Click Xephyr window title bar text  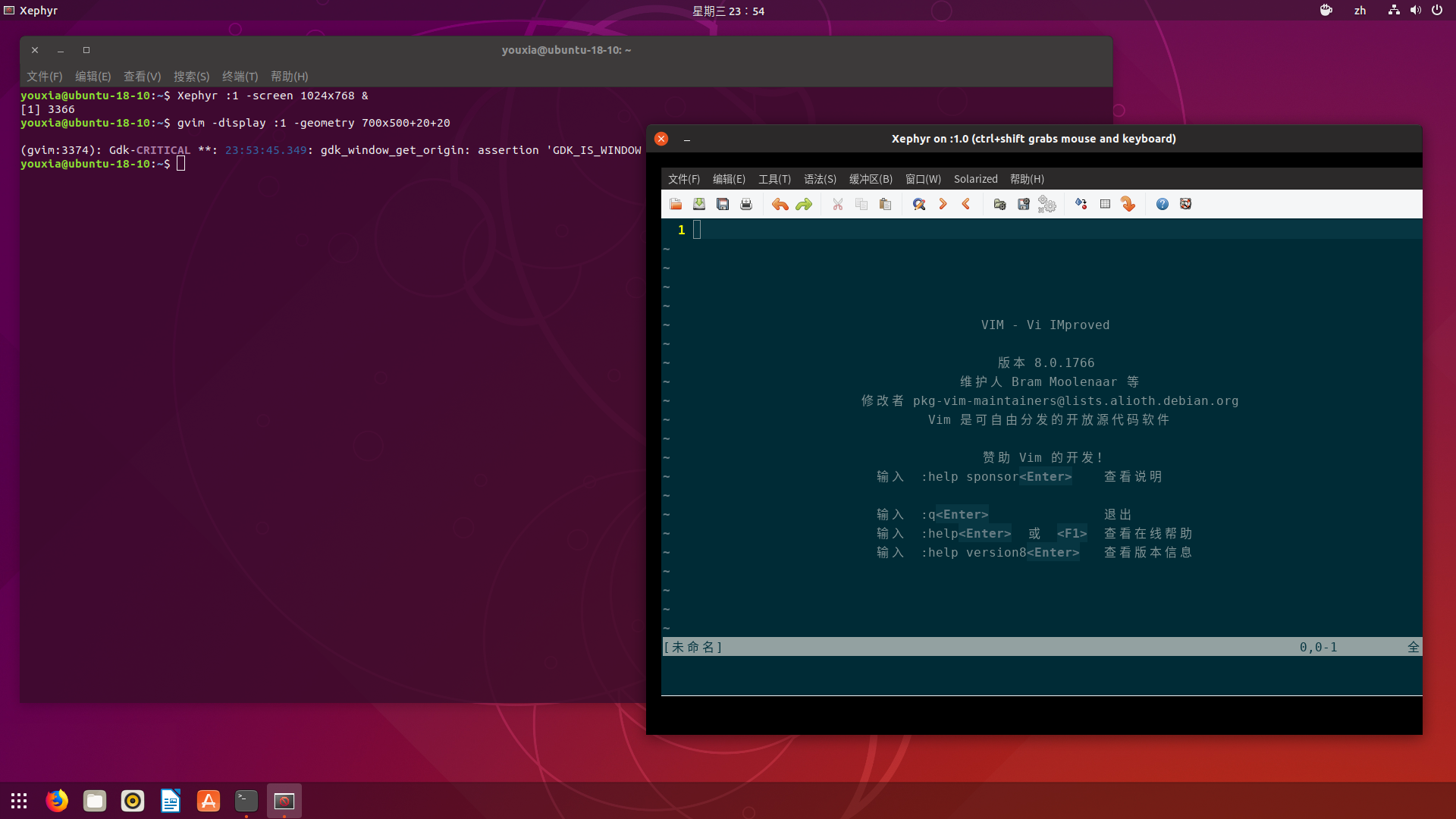tap(1034, 139)
